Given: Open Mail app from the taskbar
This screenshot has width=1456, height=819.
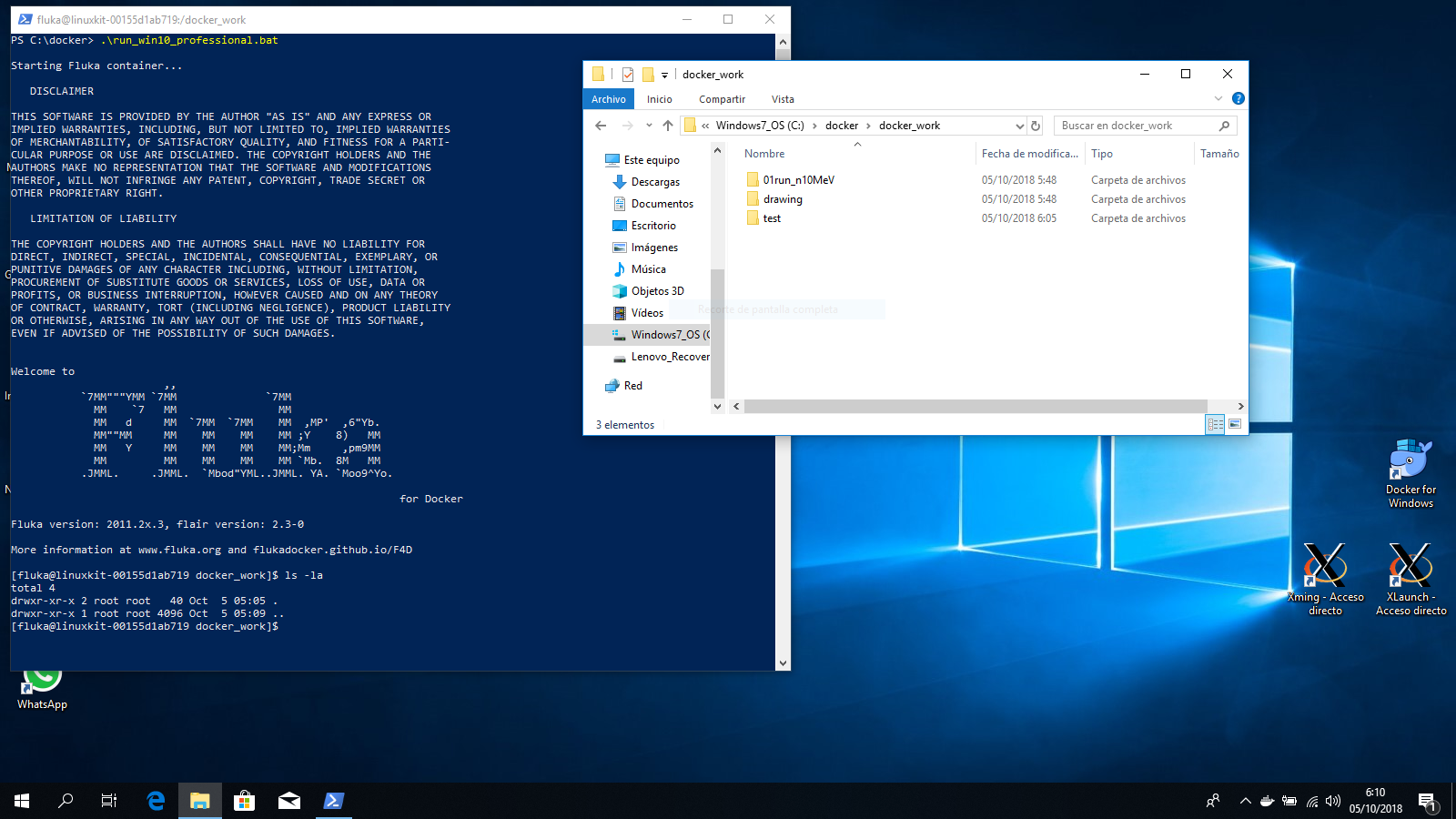Looking at the screenshot, I should click(289, 801).
